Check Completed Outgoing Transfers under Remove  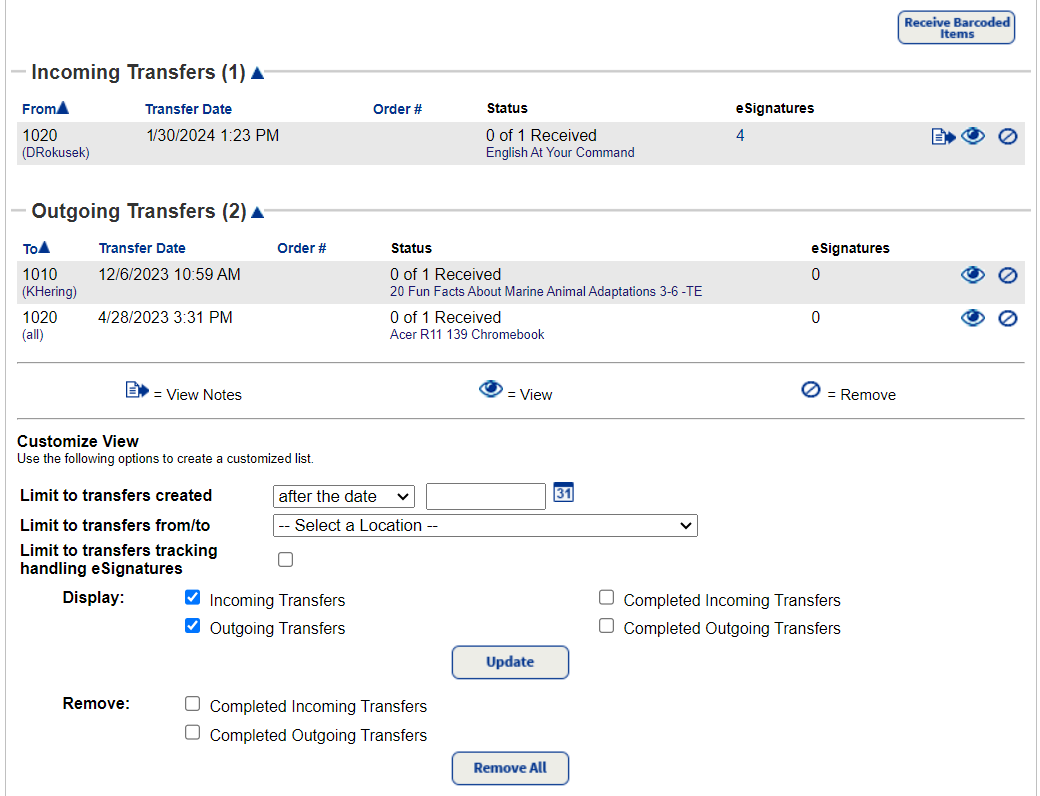[x=192, y=732]
